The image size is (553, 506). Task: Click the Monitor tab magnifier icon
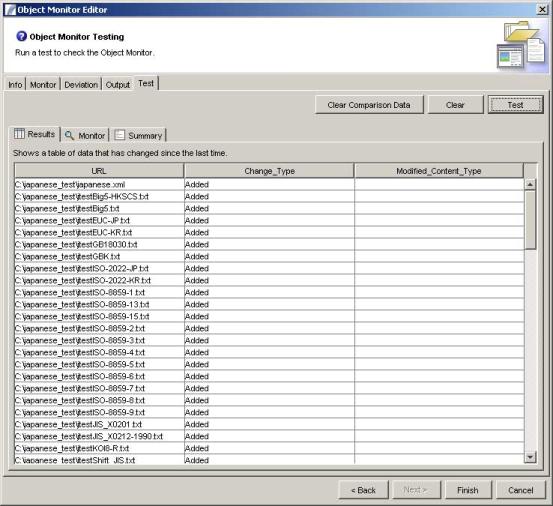click(x=69, y=135)
